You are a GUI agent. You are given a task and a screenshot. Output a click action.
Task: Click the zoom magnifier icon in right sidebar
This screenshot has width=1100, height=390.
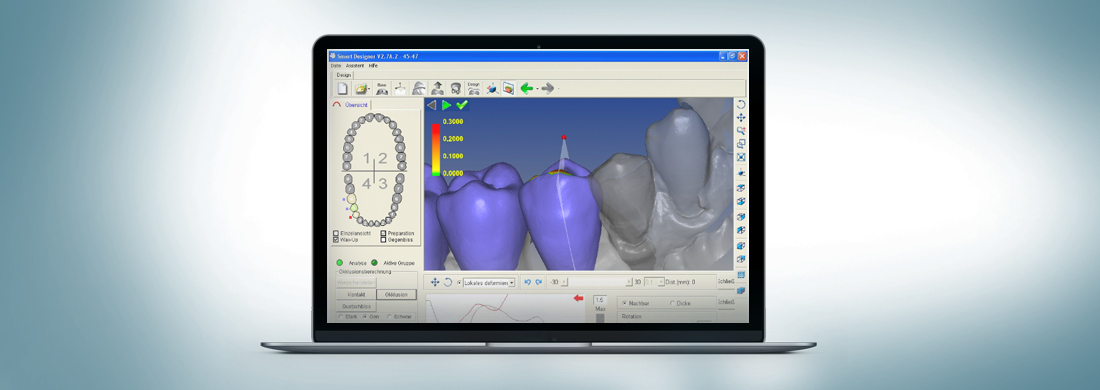coord(741,130)
